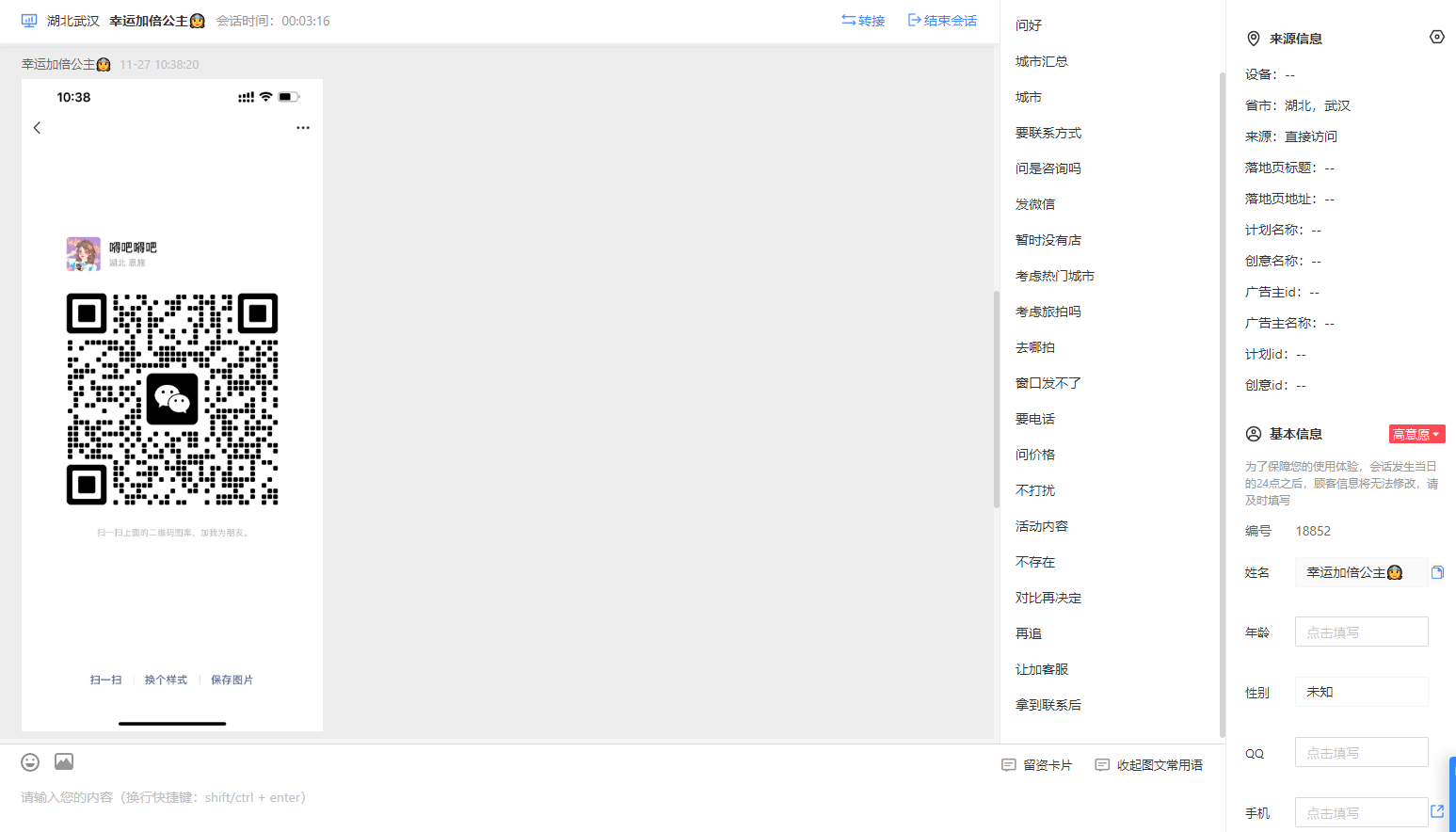Choose the 去哪拍 quick phrase
This screenshot has height=832, width=1456.
click(1035, 347)
